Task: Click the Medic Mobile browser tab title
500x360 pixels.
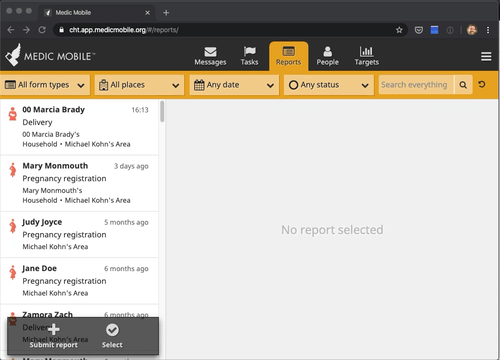Action: click(73, 13)
